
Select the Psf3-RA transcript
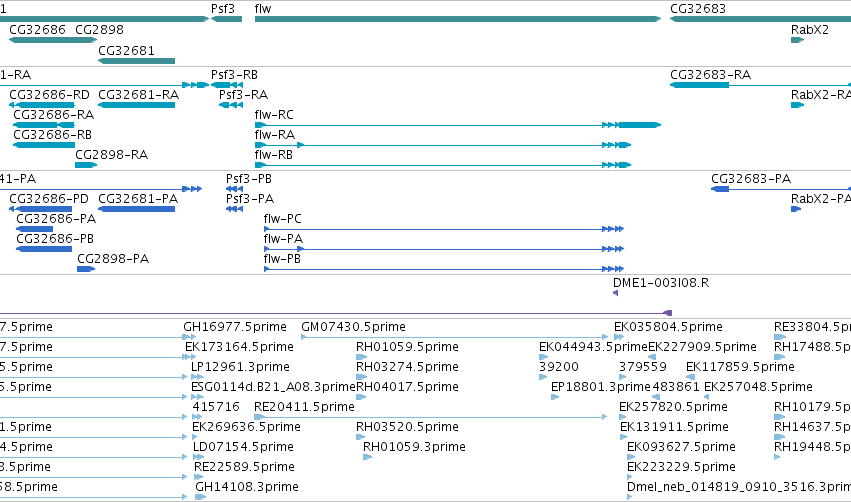pyautogui.click(x=231, y=105)
